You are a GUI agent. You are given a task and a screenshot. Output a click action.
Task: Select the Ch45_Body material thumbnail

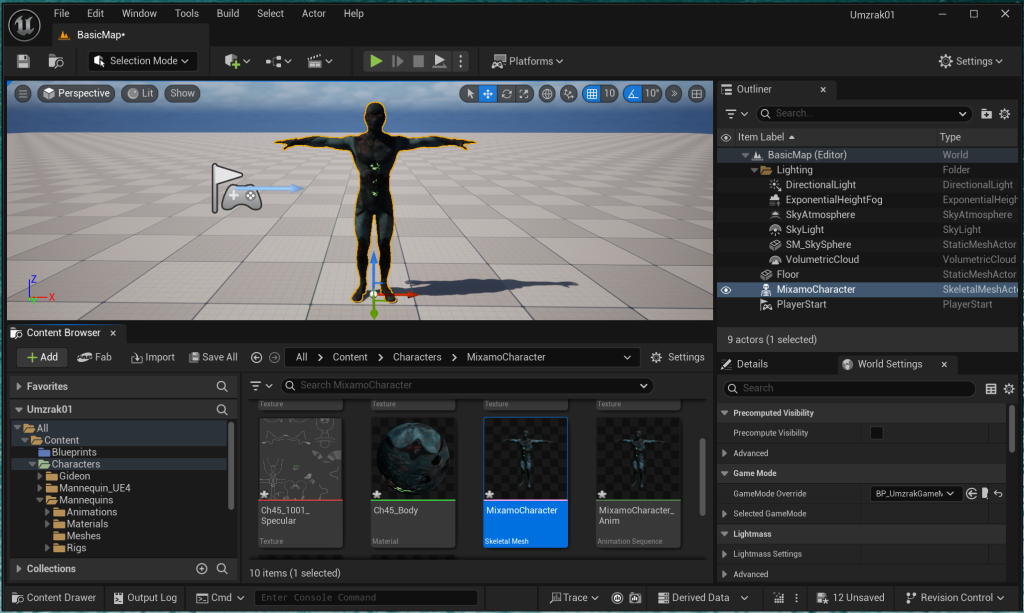tap(413, 482)
